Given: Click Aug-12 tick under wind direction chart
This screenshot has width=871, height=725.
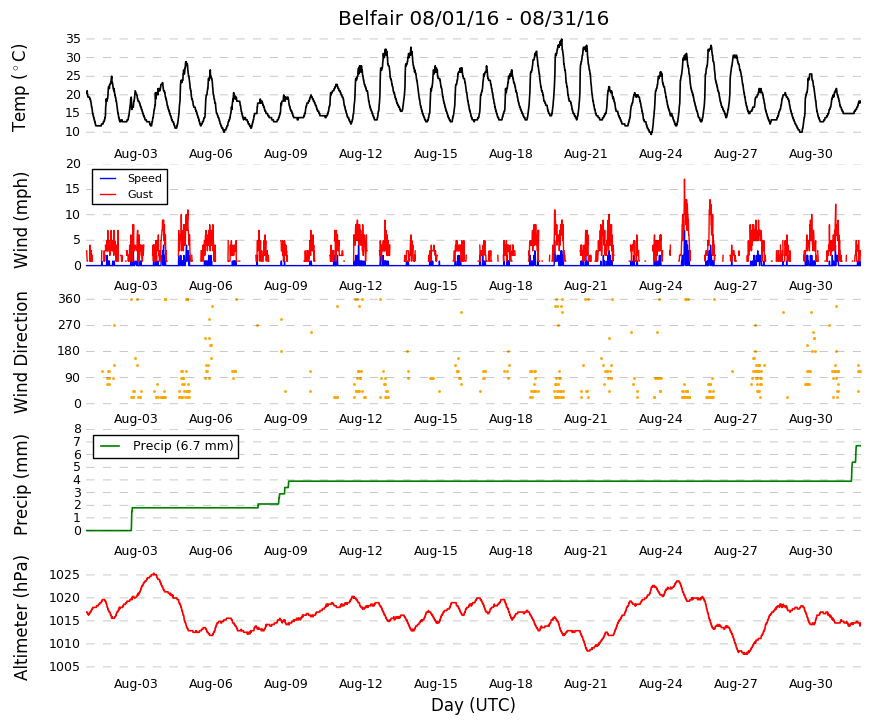Looking at the screenshot, I should 361,419.
